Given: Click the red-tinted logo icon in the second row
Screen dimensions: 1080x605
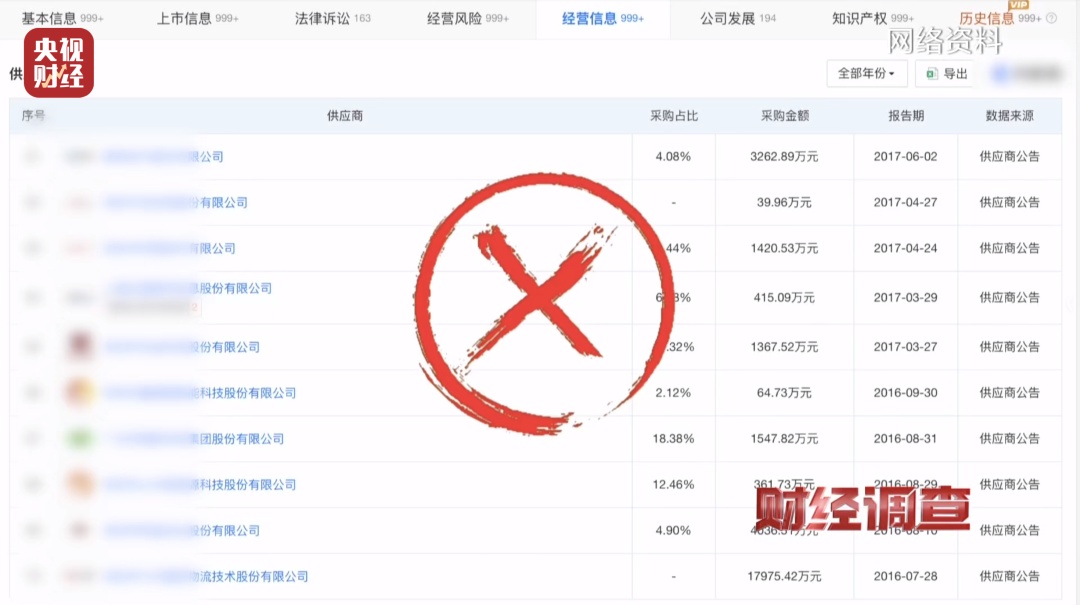Looking at the screenshot, I should 79,202.
